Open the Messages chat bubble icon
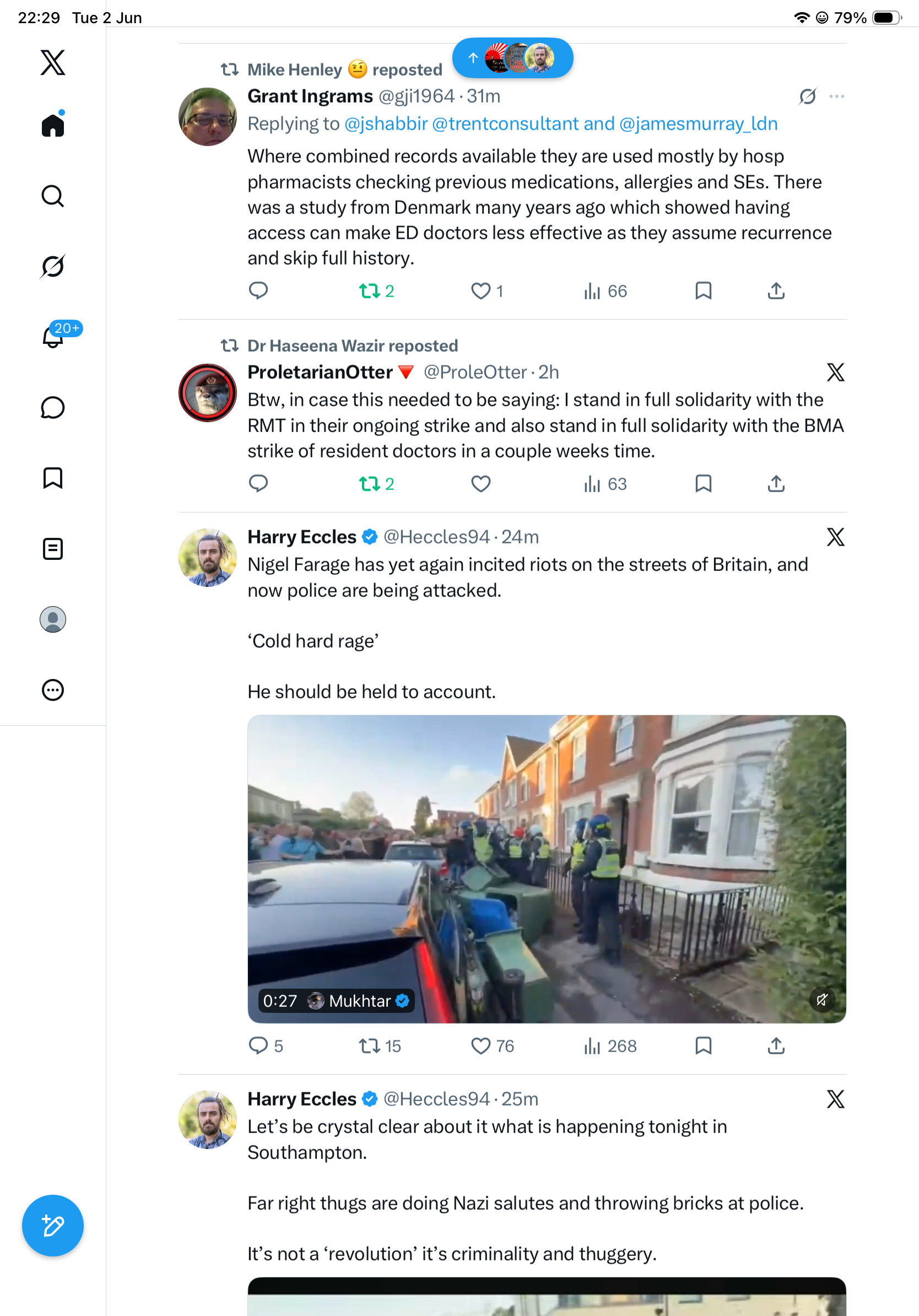The width and height of the screenshot is (919, 1316). tap(53, 407)
